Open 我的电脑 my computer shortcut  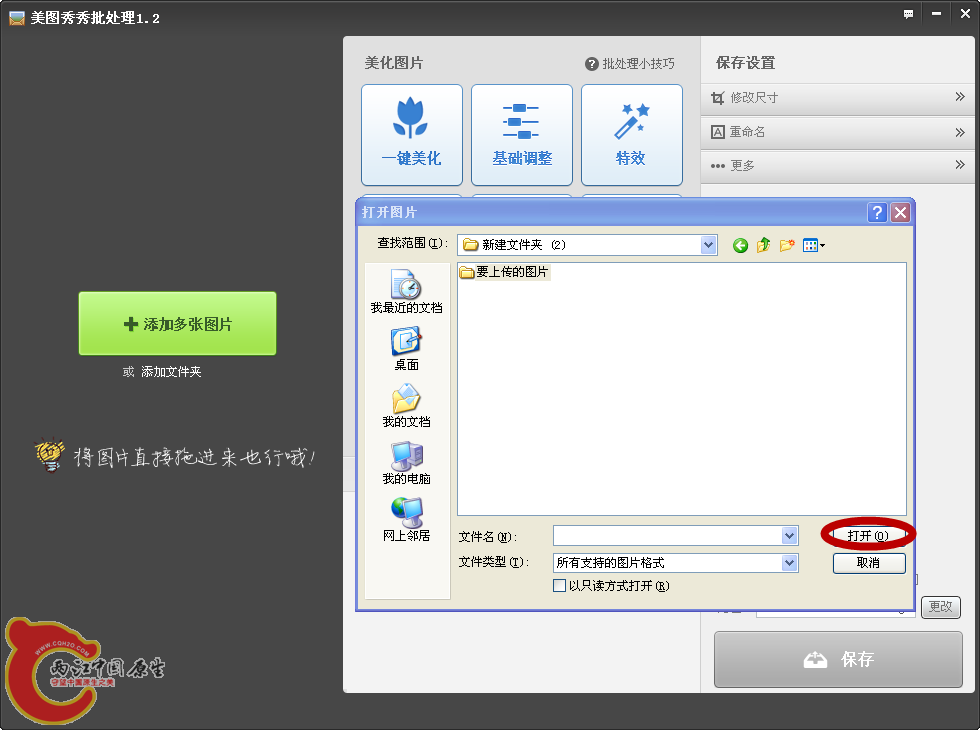(407, 462)
